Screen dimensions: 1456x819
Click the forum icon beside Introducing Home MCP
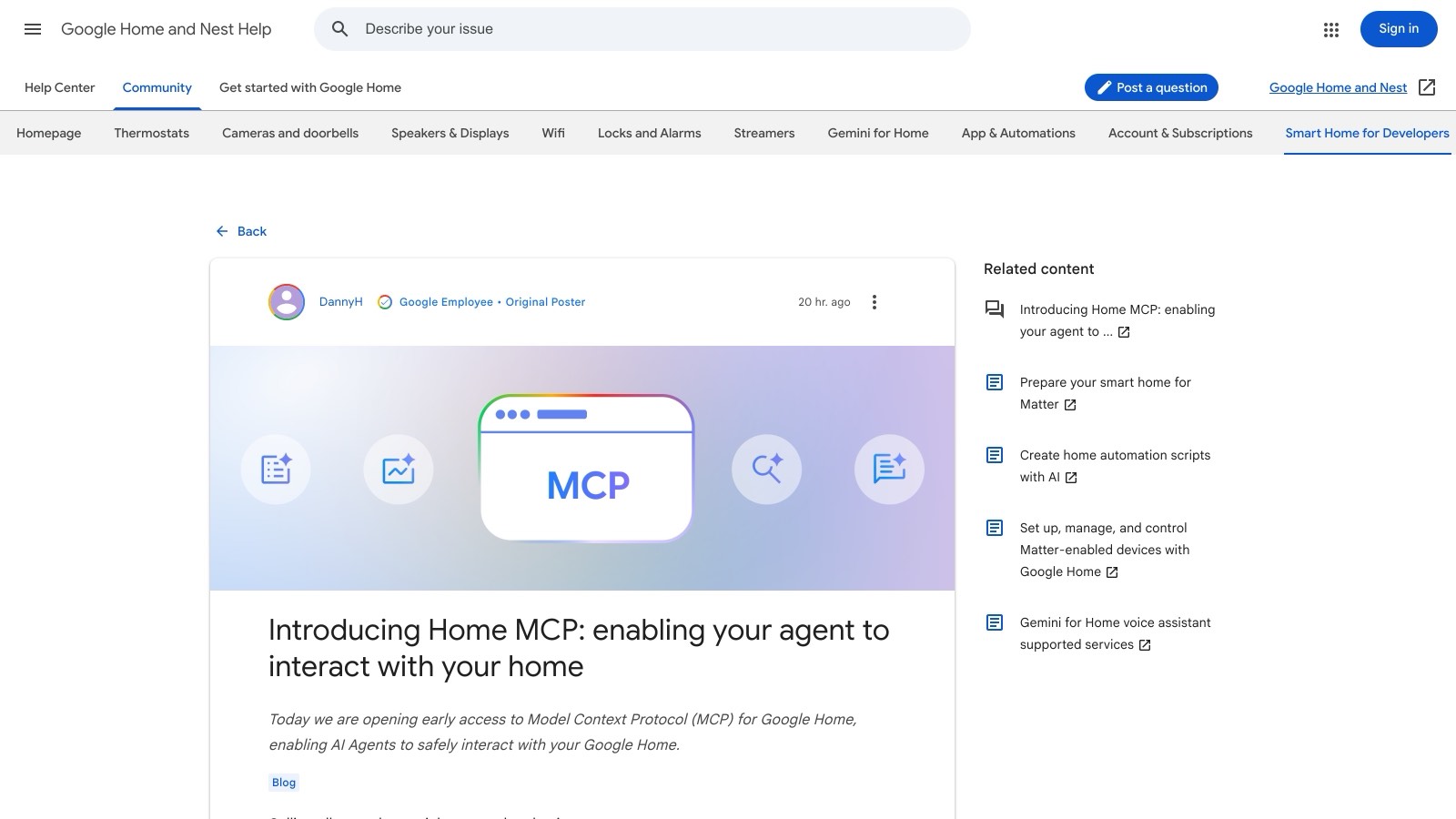coord(995,309)
